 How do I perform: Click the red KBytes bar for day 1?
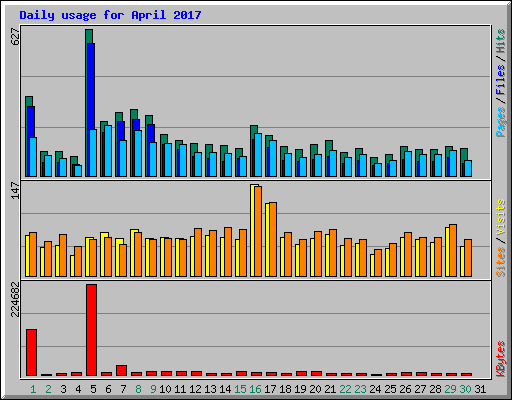(31, 352)
